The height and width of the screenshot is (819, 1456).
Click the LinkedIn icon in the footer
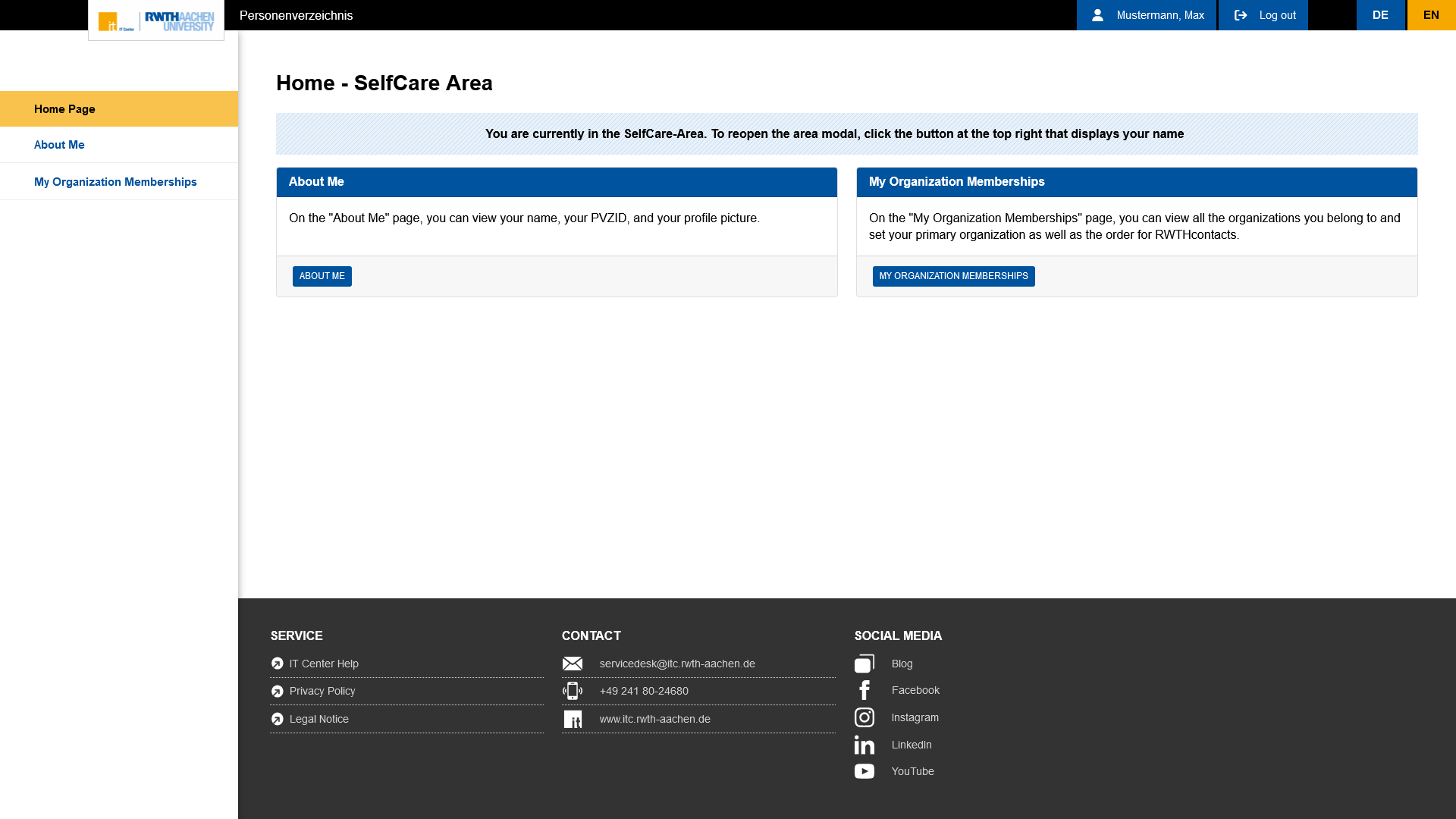coord(864,745)
